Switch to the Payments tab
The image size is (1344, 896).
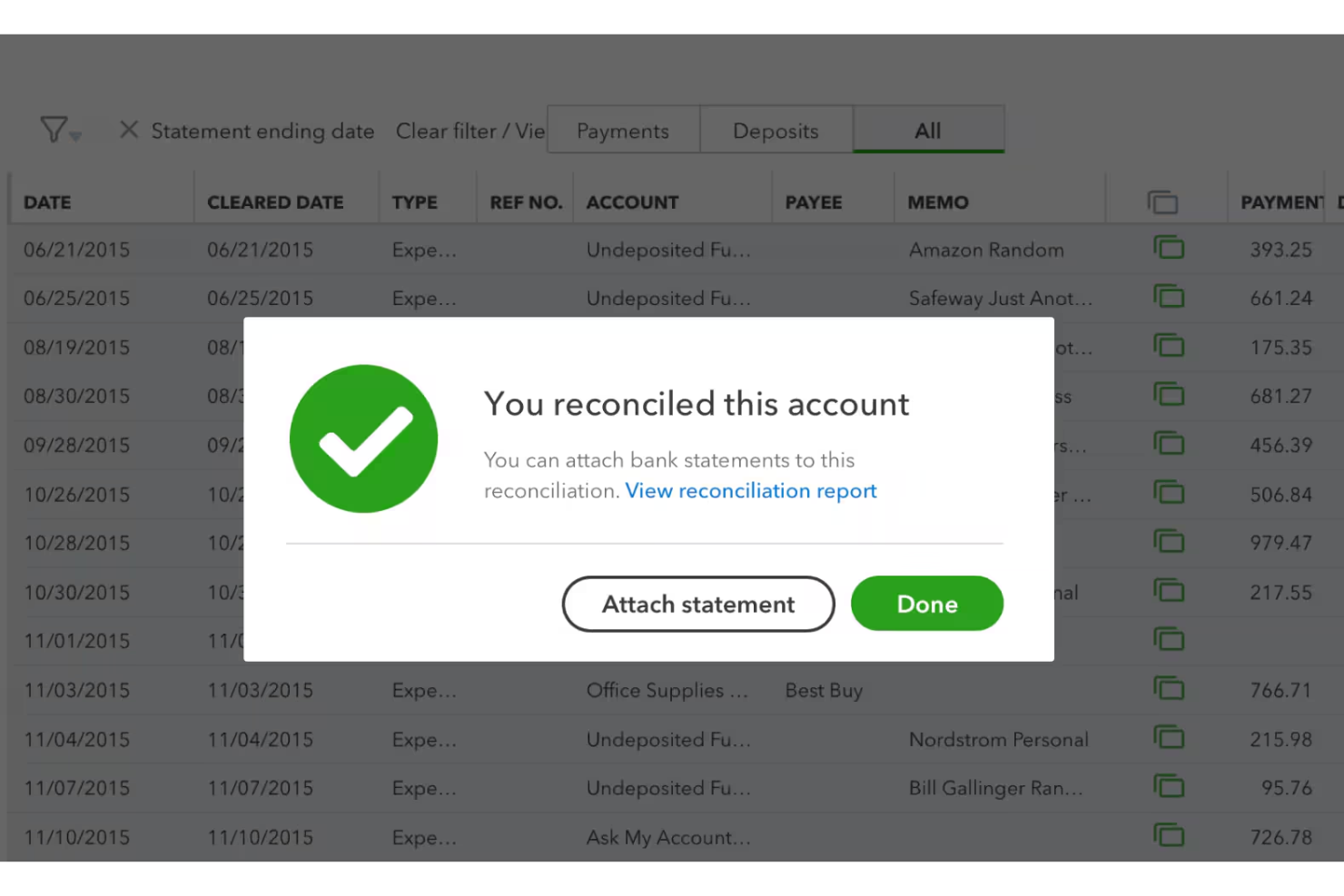pos(622,130)
